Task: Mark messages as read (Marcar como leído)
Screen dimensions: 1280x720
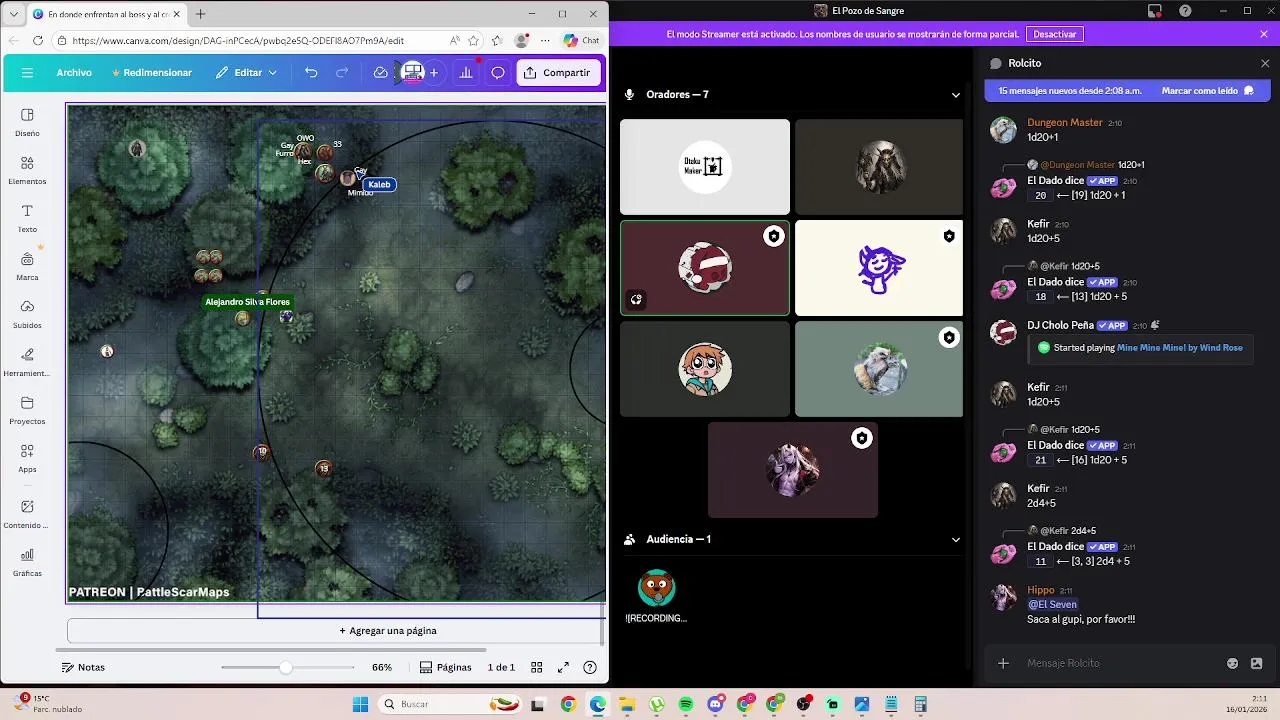Action: (1207, 91)
